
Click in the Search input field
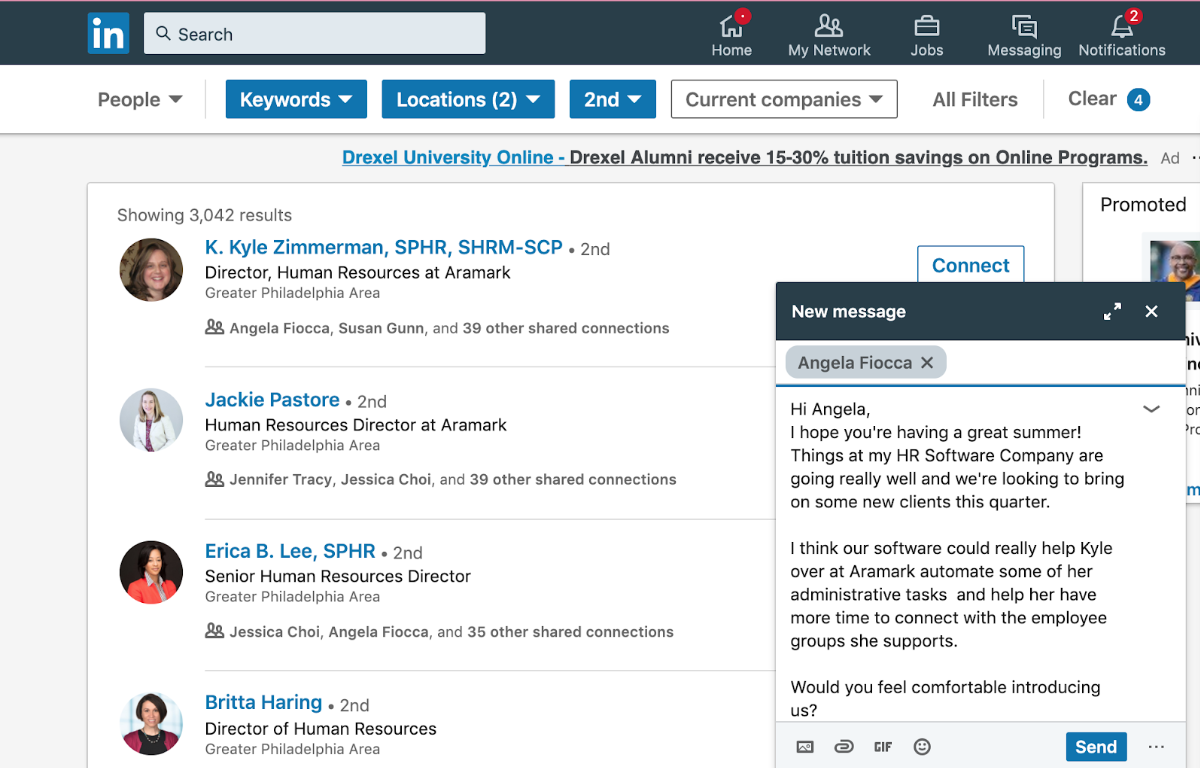coord(314,33)
